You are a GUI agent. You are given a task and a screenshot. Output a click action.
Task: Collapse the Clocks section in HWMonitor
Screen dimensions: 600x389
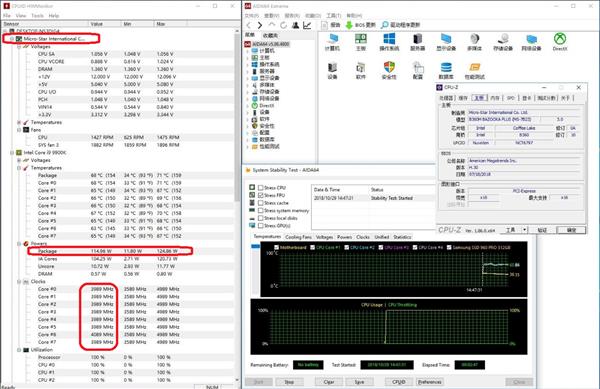point(19,282)
